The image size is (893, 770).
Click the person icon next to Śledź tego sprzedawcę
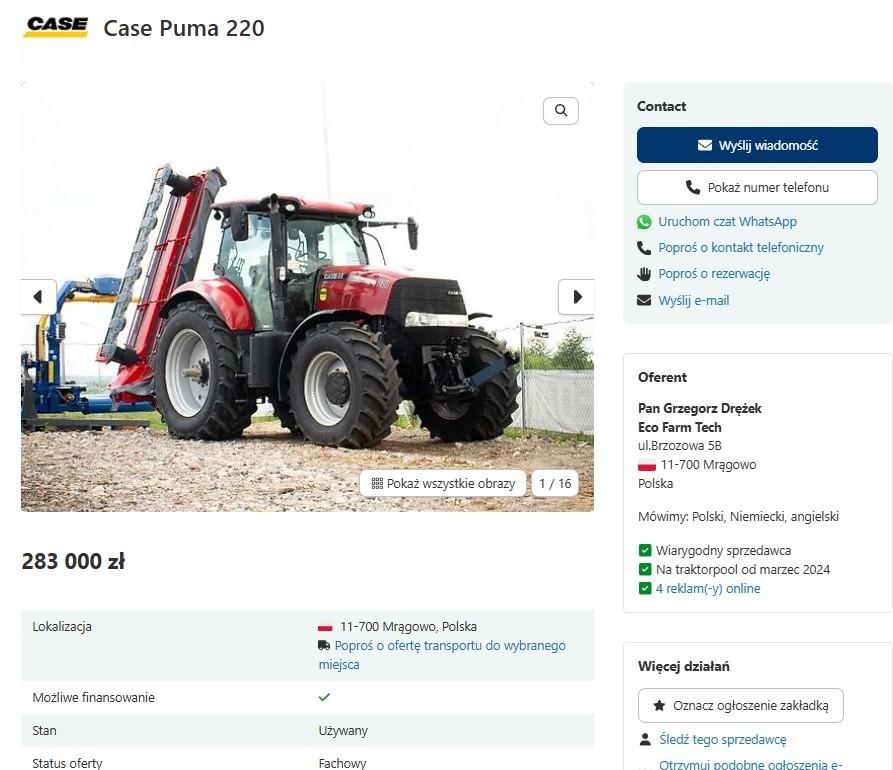(x=645, y=739)
